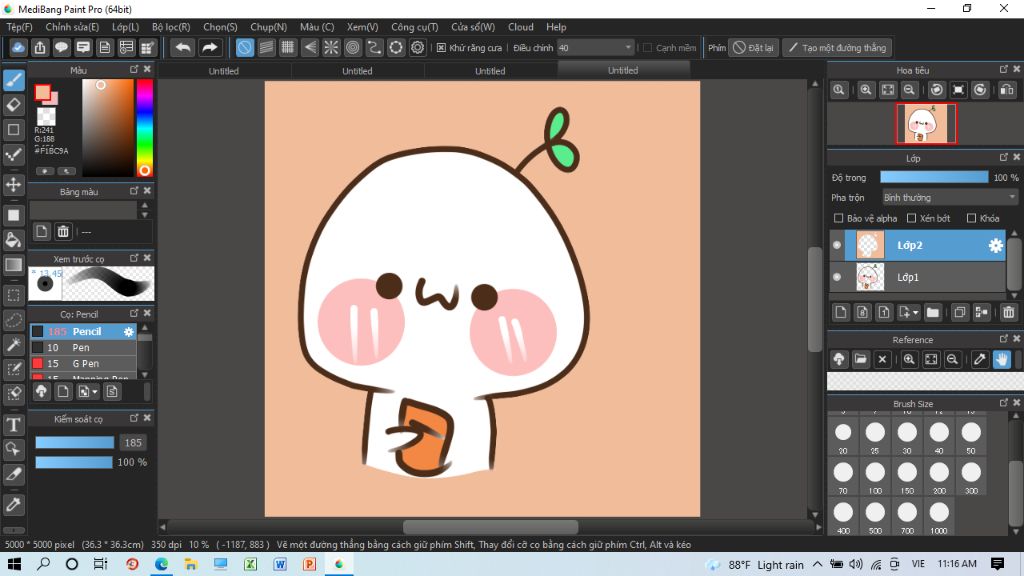The image size is (1024, 576).
Task: Enable radial snap guide
Action: (x=331, y=48)
